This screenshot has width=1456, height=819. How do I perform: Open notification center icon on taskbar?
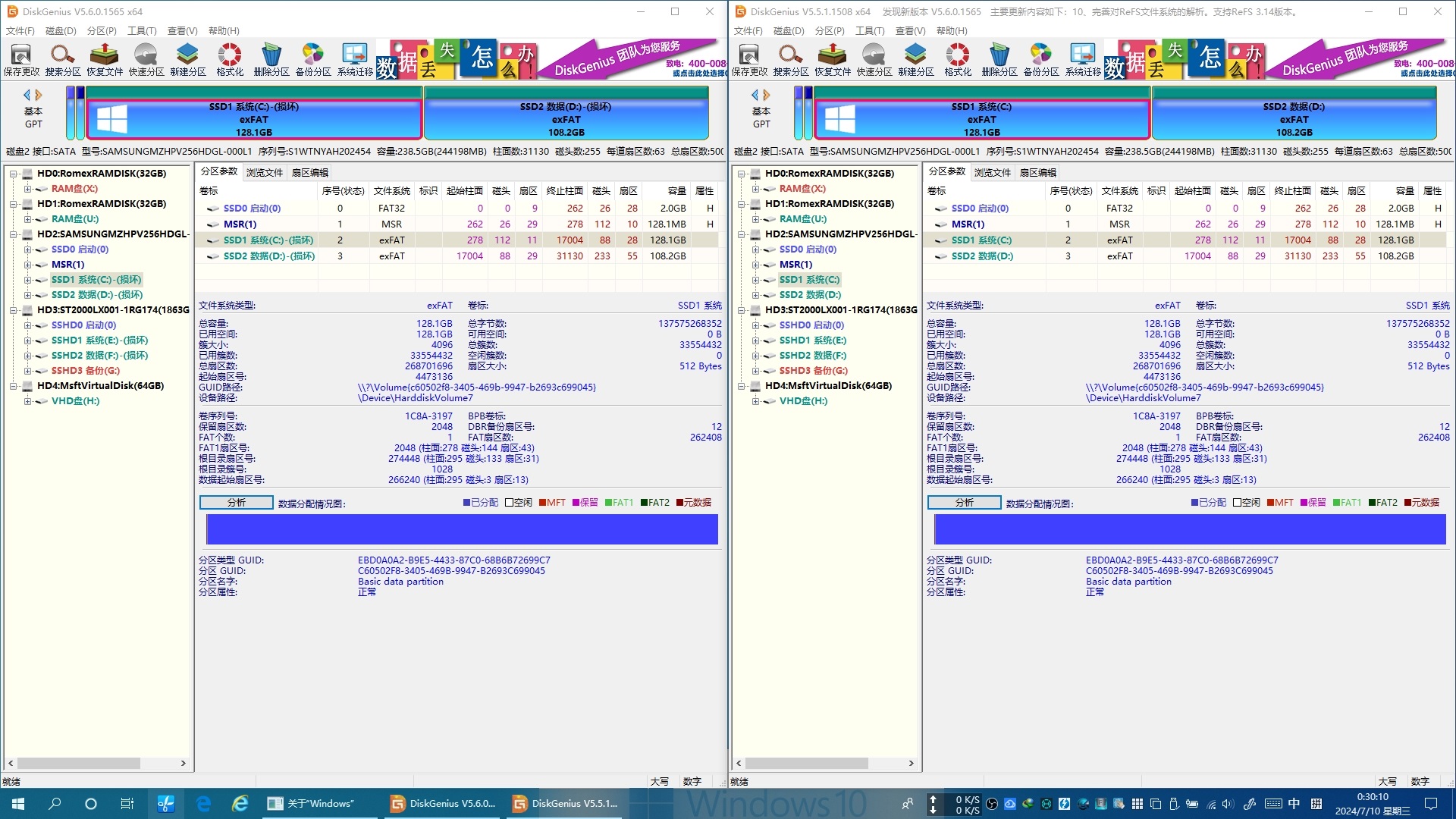[1431, 803]
